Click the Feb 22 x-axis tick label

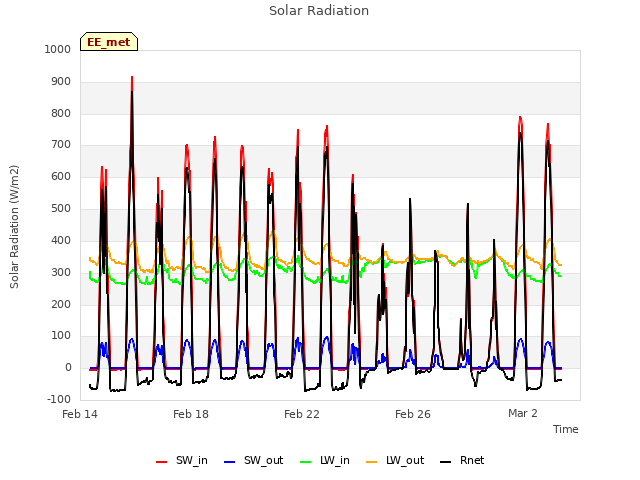pyautogui.click(x=302, y=414)
